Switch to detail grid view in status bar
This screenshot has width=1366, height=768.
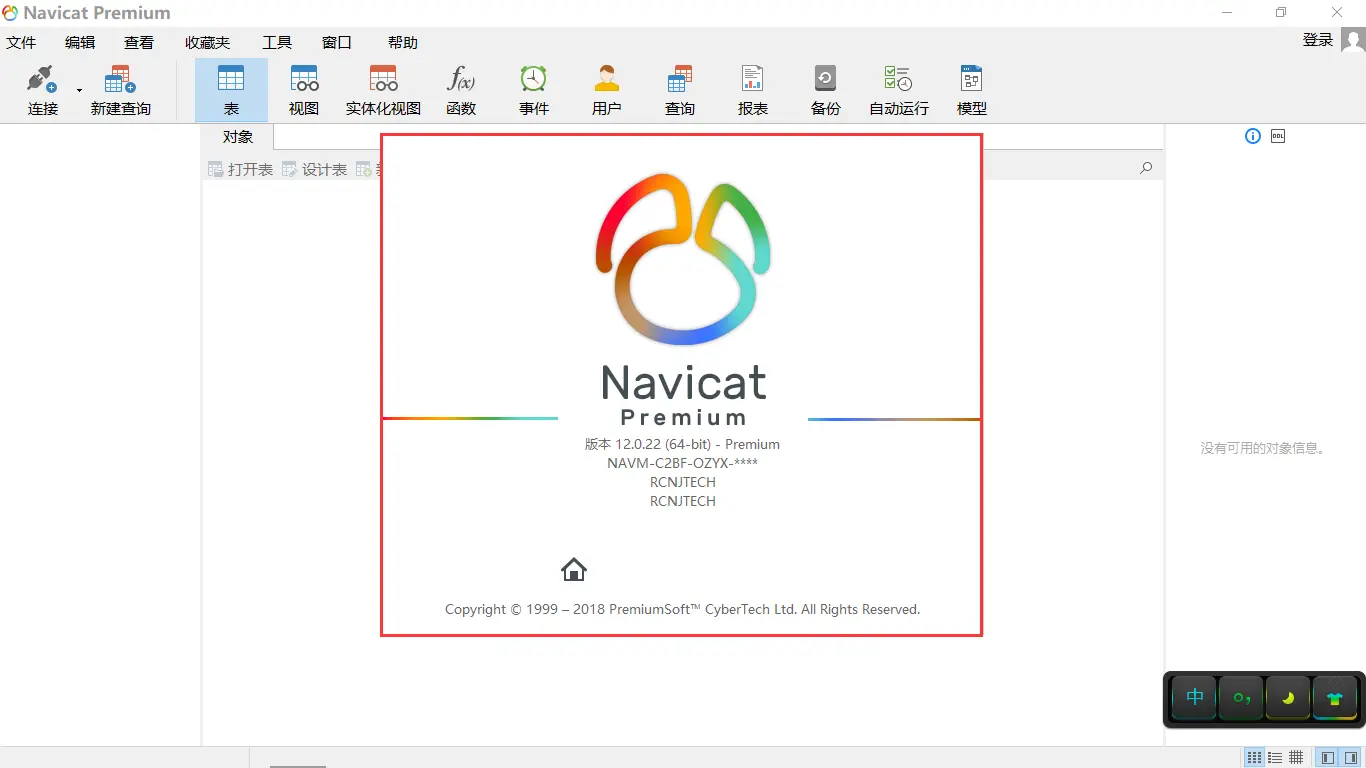pos(1296,757)
